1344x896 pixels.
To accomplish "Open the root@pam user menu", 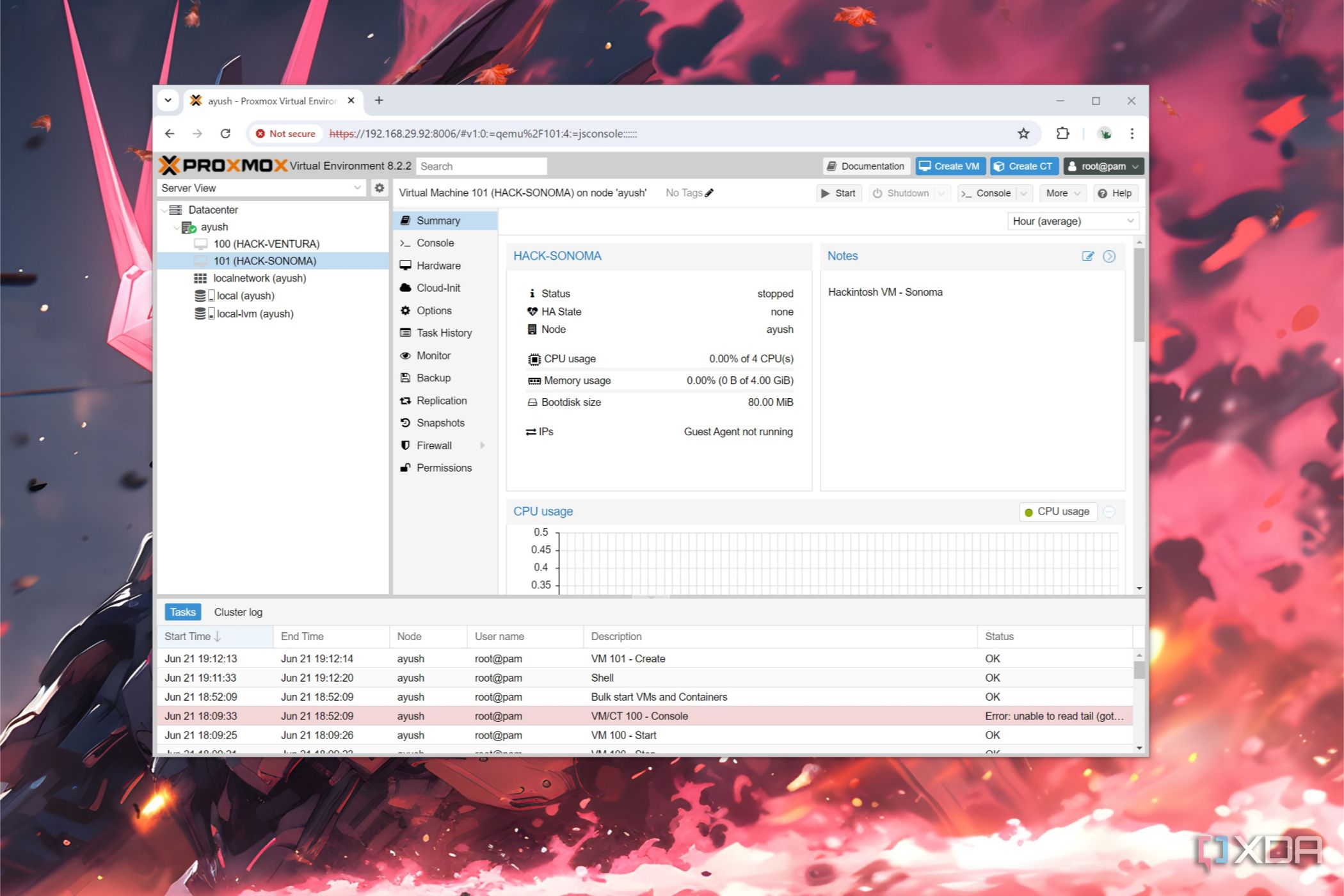I will pyautogui.click(x=1103, y=166).
